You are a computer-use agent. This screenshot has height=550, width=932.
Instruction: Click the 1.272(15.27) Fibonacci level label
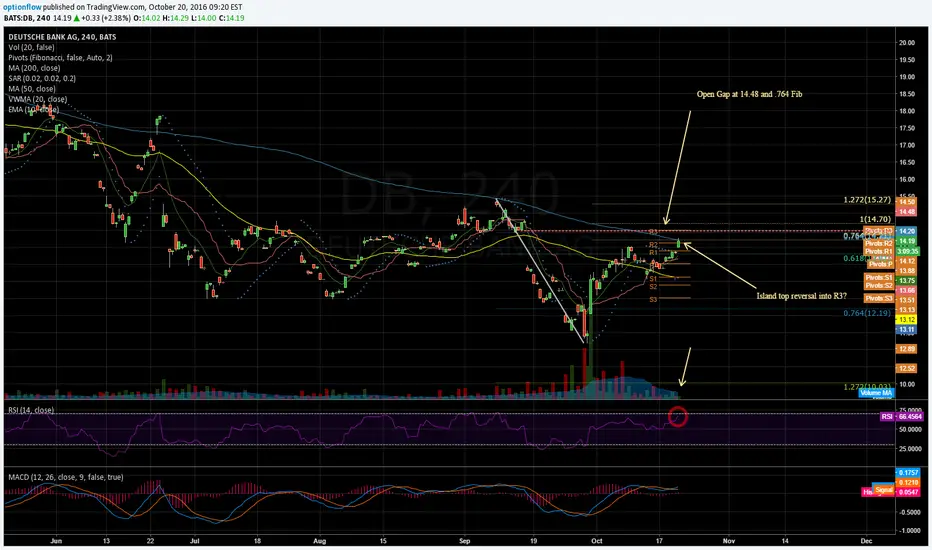[x=867, y=200]
